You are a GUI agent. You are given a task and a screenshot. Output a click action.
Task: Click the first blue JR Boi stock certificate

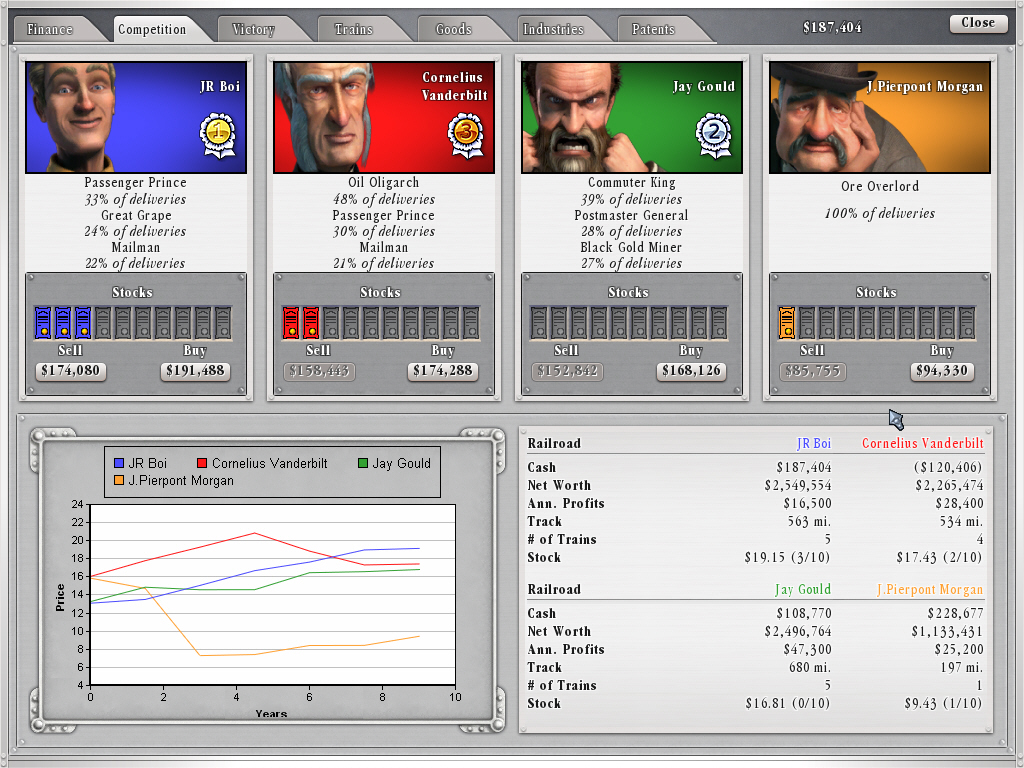point(42,323)
